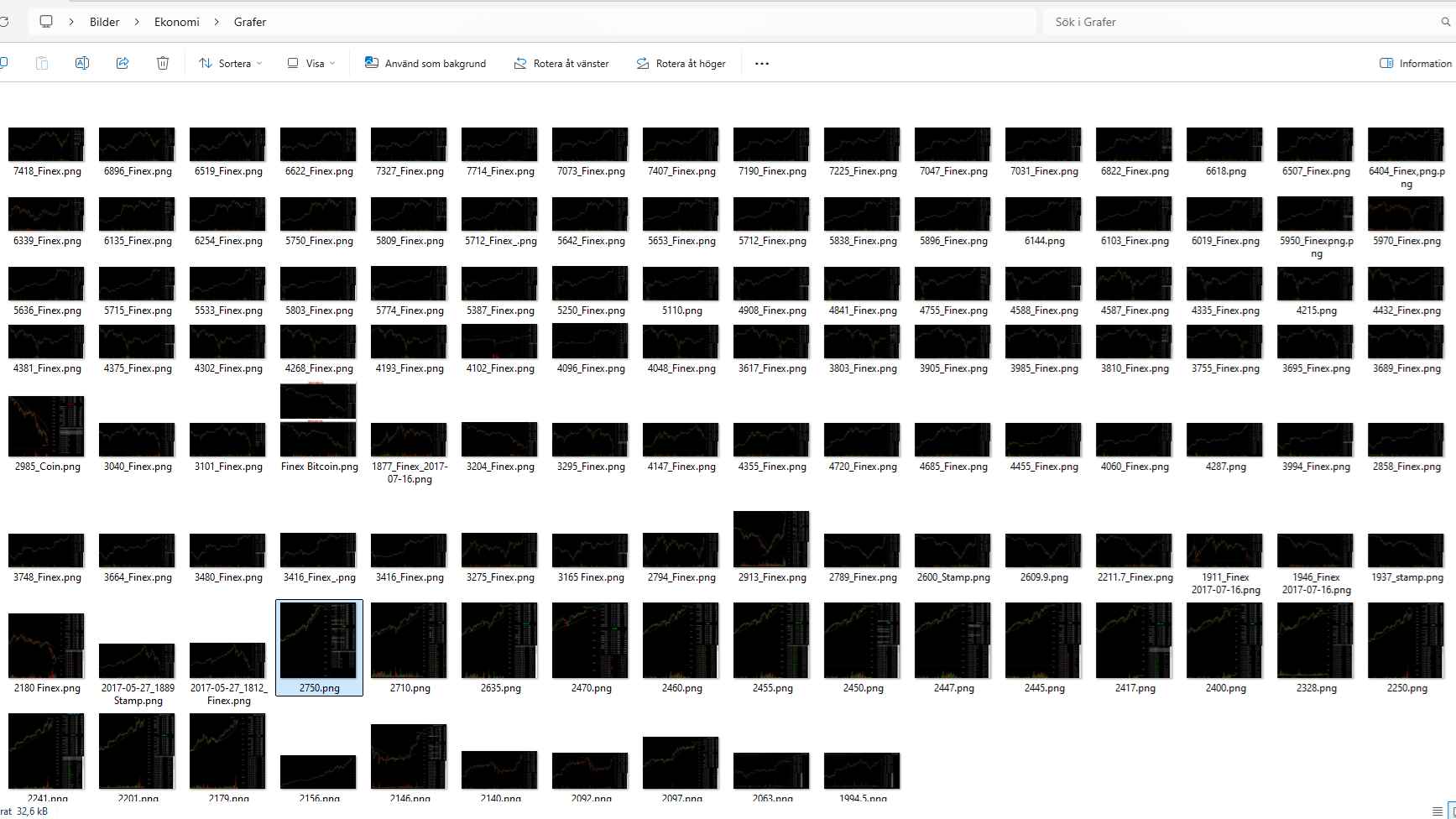The width and height of the screenshot is (1456, 819).
Task: Switch to details list view in status bar
Action: pyautogui.click(x=1438, y=811)
